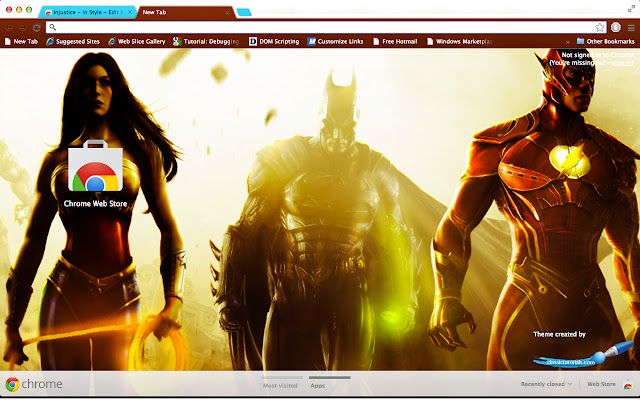Click the yellow minimize window button
The height and width of the screenshot is (400, 640).
click(x=19, y=9)
